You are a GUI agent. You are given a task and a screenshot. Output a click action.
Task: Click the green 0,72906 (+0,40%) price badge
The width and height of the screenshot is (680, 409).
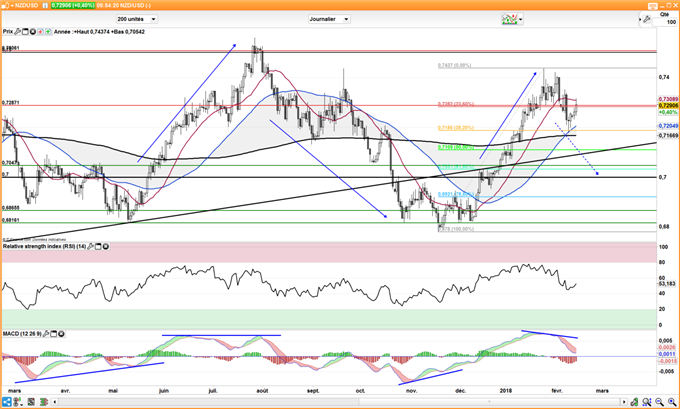point(72,6)
